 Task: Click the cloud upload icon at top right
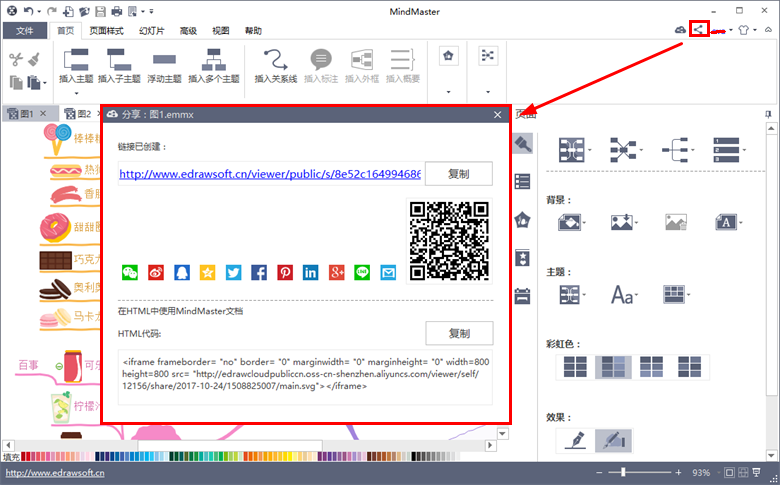[680, 30]
